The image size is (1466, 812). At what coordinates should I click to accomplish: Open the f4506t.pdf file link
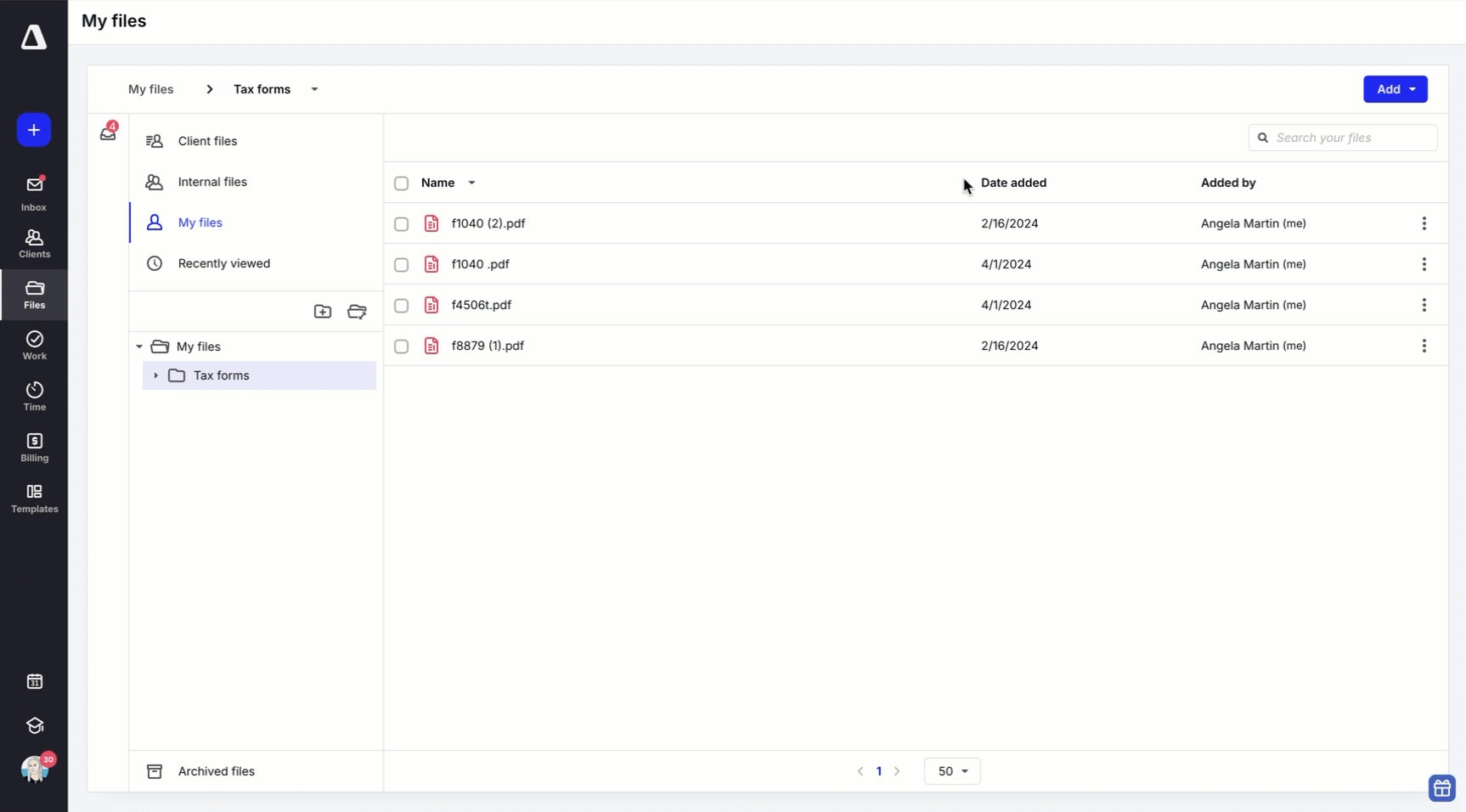point(482,304)
